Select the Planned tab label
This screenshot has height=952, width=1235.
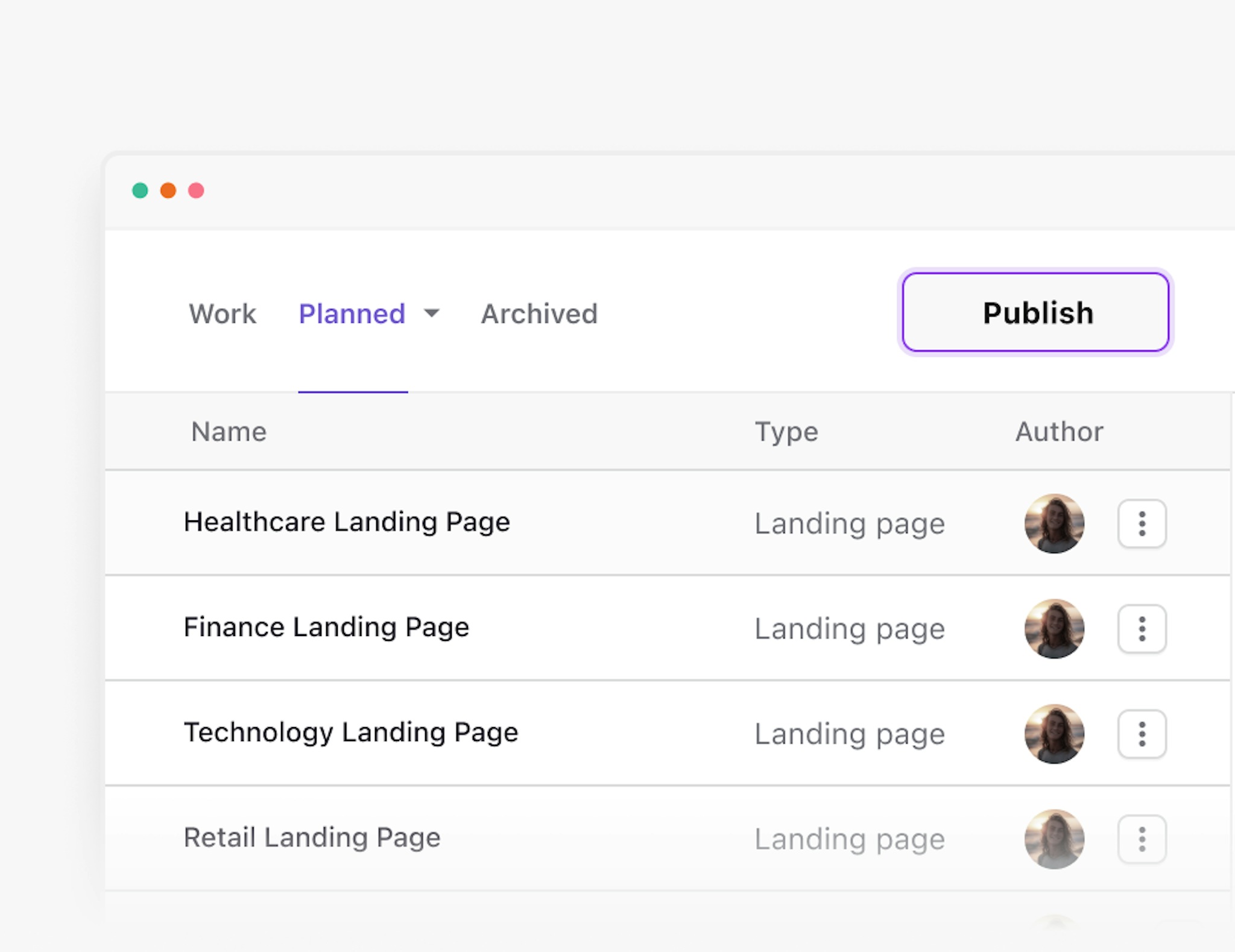(x=352, y=314)
